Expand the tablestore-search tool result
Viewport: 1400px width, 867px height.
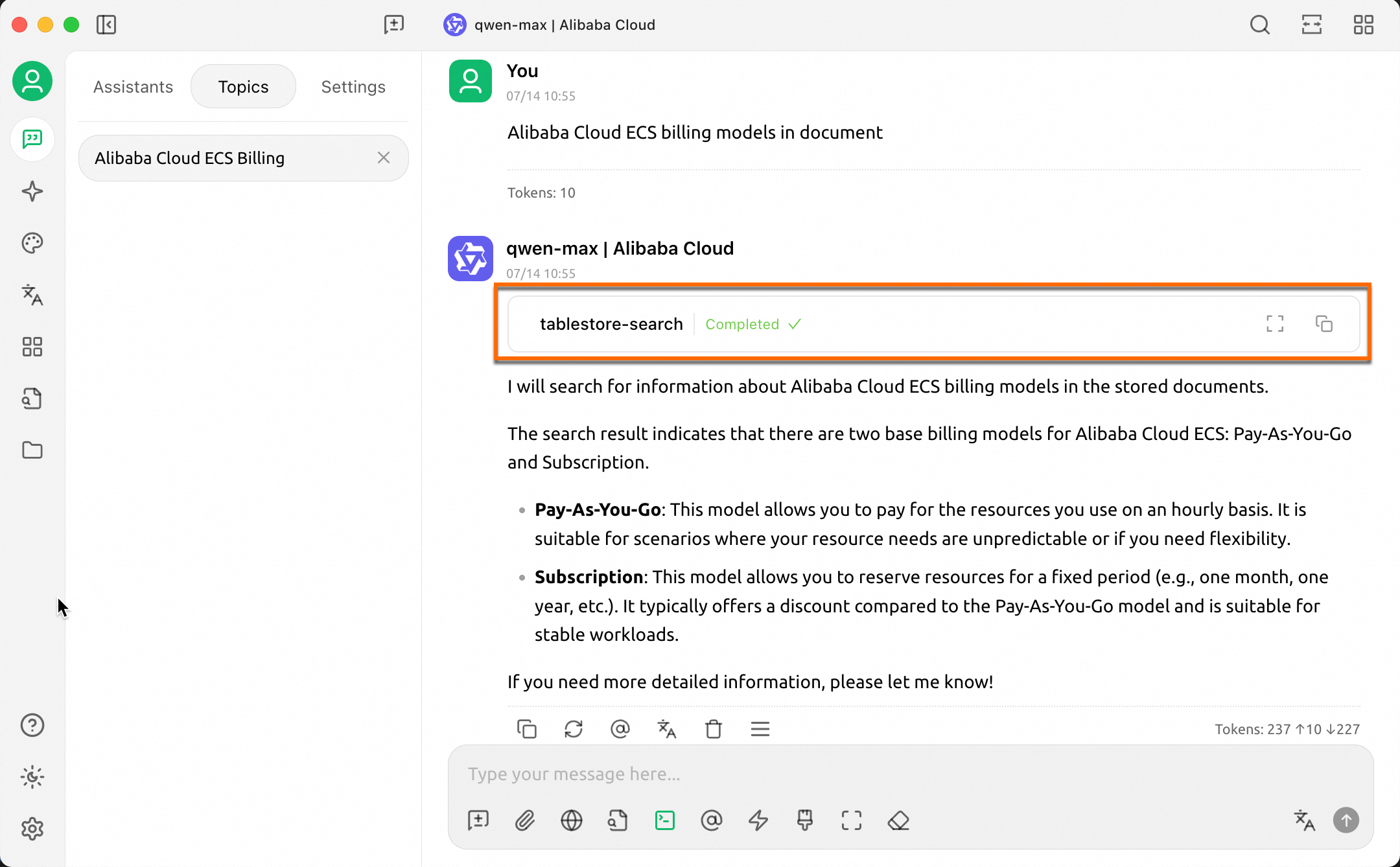point(933,324)
